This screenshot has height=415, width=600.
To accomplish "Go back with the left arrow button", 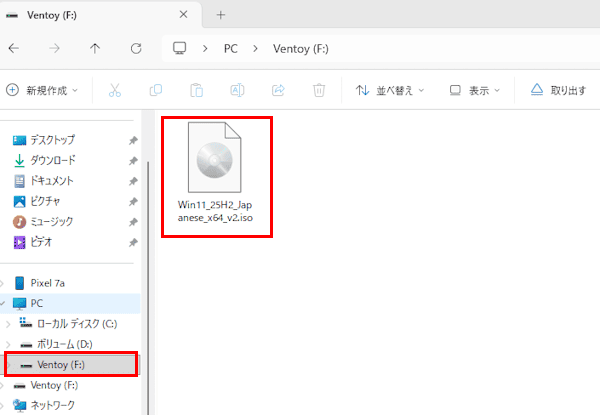I will click(x=14, y=49).
